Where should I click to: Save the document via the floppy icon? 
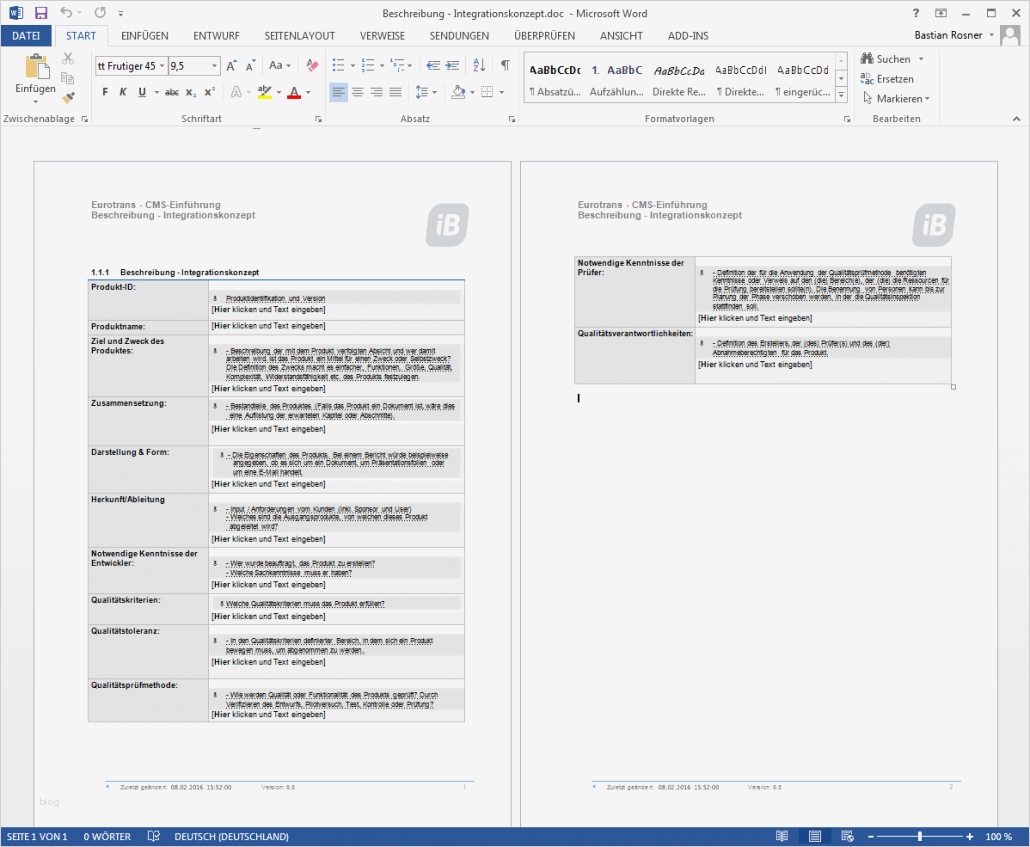pos(41,12)
